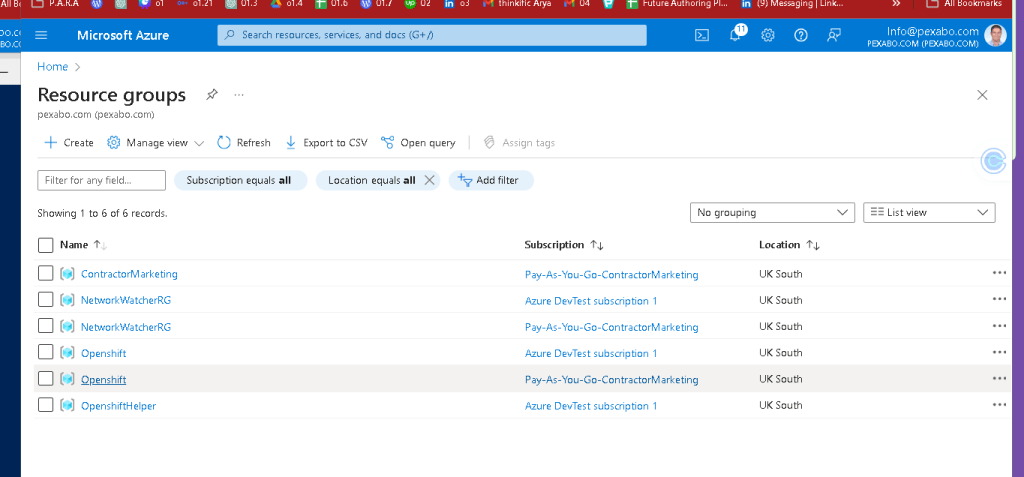Click the OpenshiftHelper resource group icon
Screen dimensions: 1024x477
tap(67, 406)
